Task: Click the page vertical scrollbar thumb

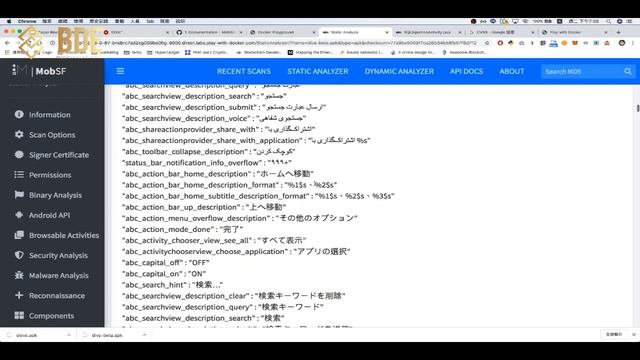Action: [x=638, y=108]
